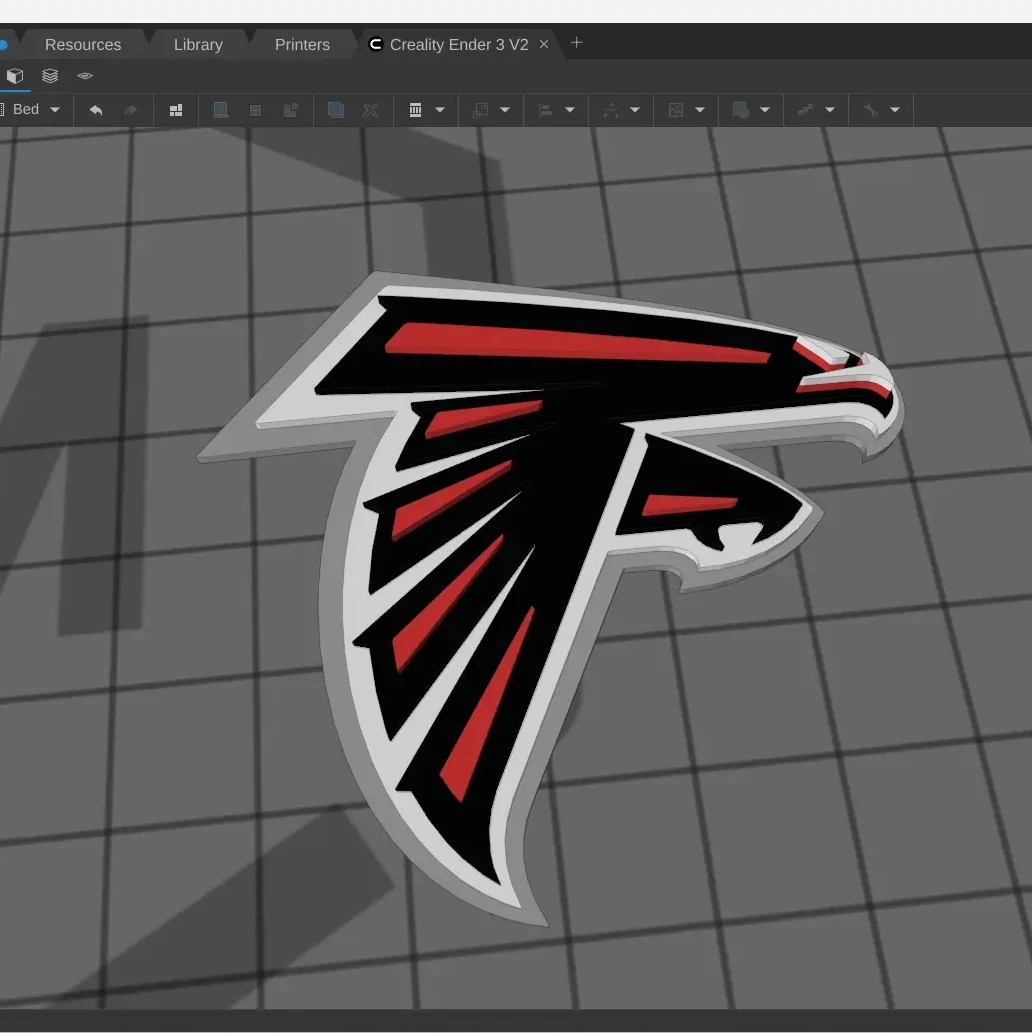Image resolution: width=1032 pixels, height=1033 pixels.
Task: Open the Printers tab
Action: tap(302, 45)
